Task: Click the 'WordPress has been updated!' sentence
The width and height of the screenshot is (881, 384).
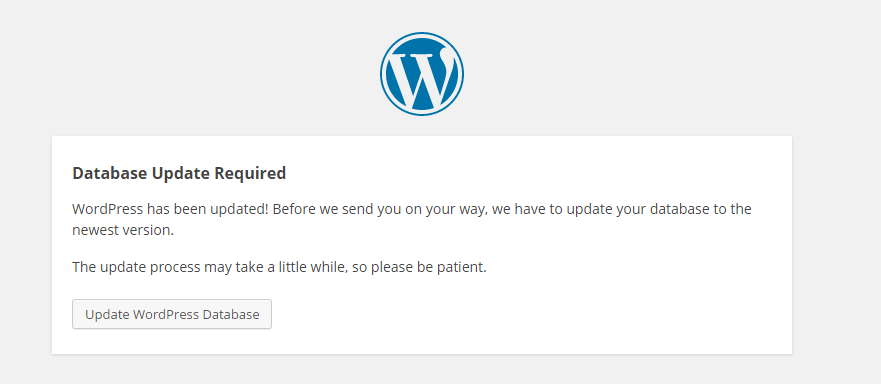Action: [x=171, y=209]
